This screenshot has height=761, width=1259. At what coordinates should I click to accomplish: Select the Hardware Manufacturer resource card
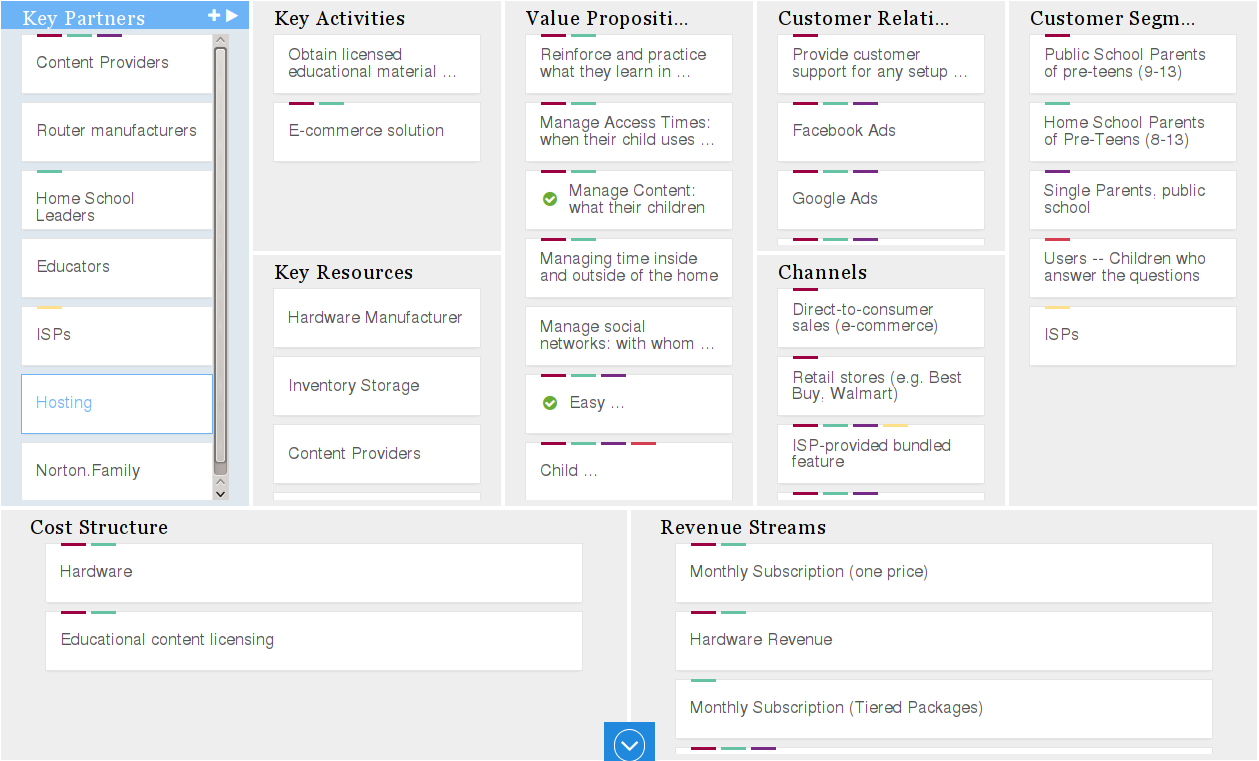[376, 318]
